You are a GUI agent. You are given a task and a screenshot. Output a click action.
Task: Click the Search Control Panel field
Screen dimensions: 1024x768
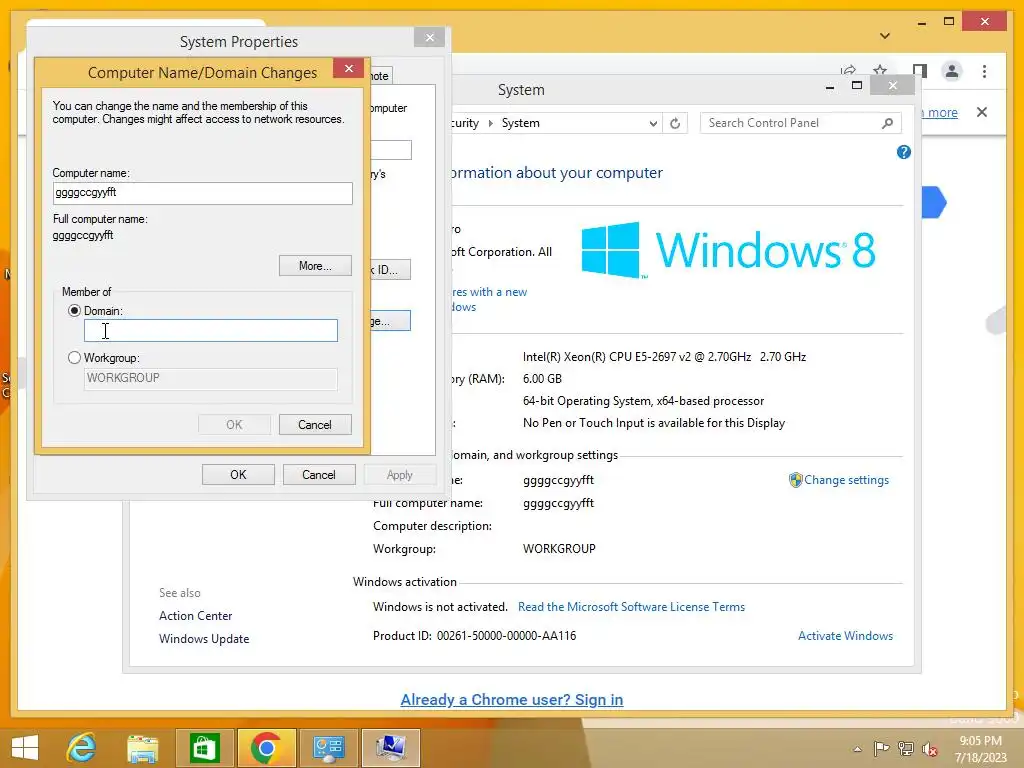(790, 123)
